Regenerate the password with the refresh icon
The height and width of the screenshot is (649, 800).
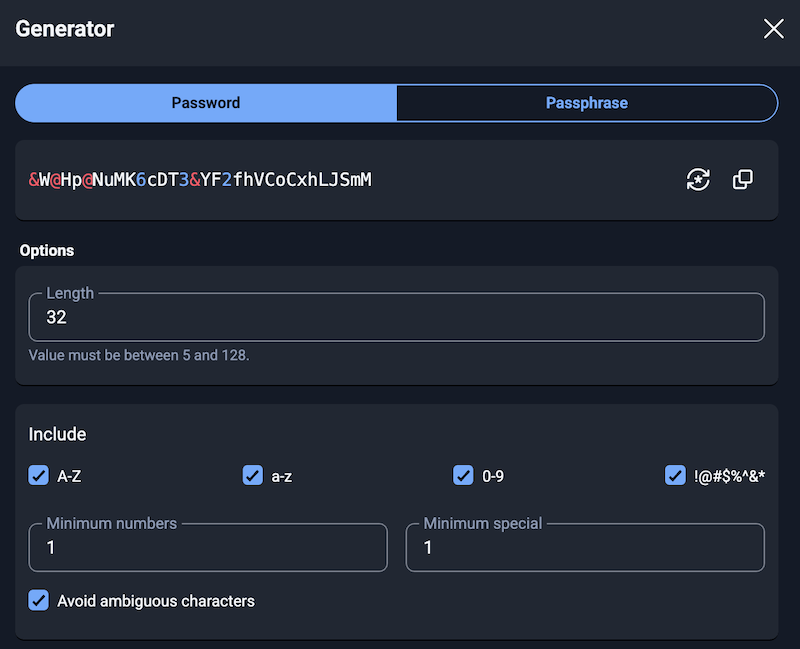pyautogui.click(x=698, y=180)
